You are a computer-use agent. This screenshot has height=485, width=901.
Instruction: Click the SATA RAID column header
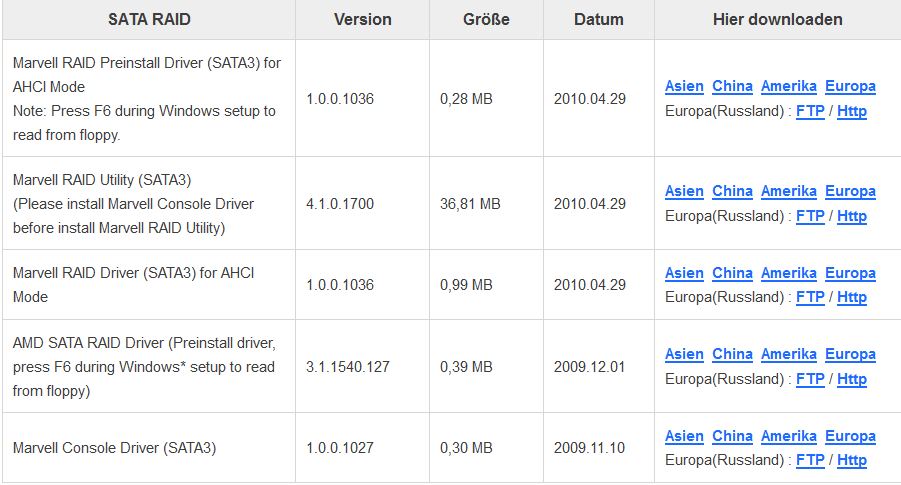pos(149,20)
